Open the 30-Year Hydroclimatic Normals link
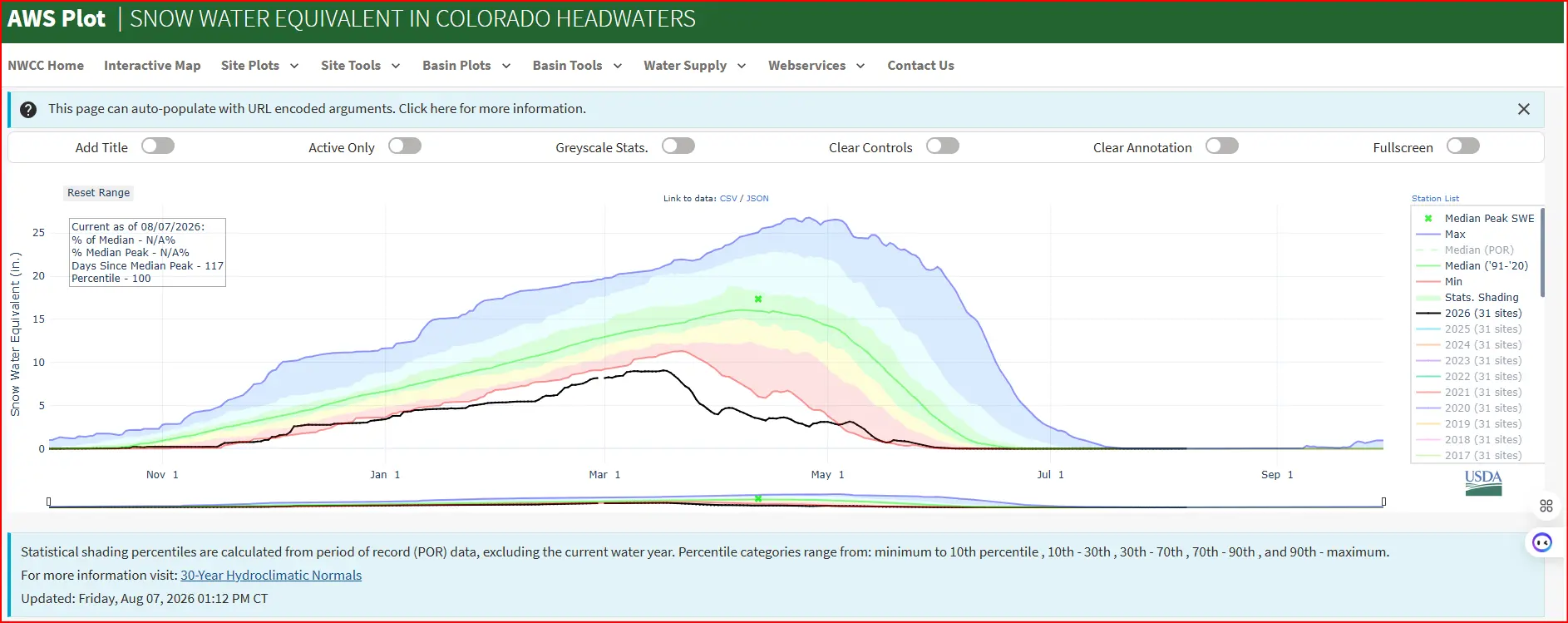Screen dimensions: 1568x623 click(x=271, y=576)
